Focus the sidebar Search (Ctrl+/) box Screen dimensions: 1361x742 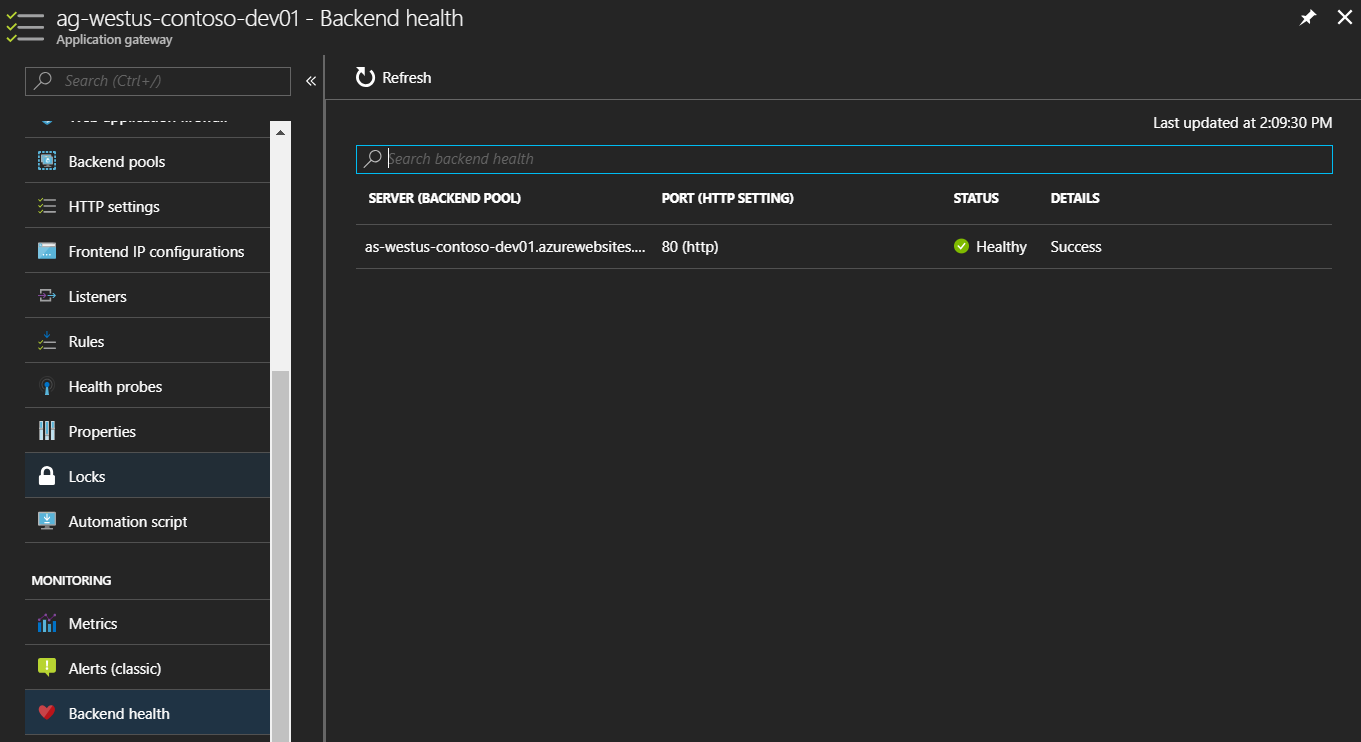click(x=158, y=81)
